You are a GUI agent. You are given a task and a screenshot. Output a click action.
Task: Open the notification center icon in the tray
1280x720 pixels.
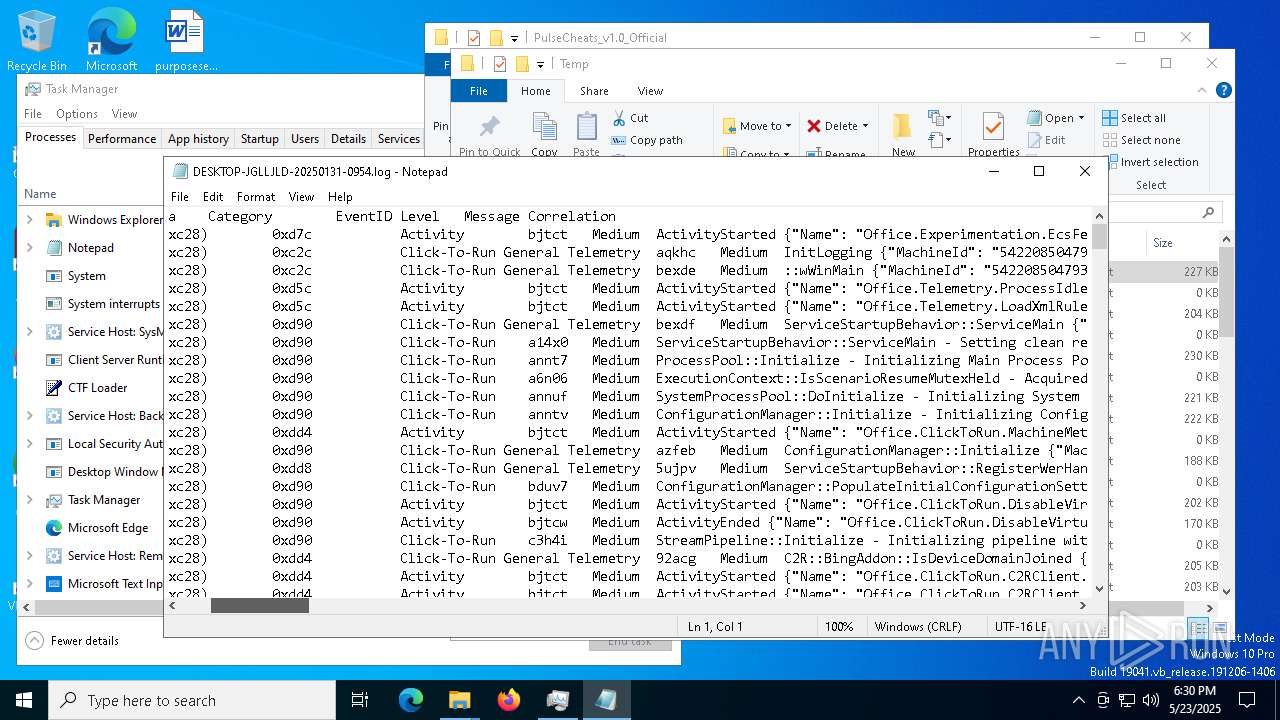(1247, 700)
